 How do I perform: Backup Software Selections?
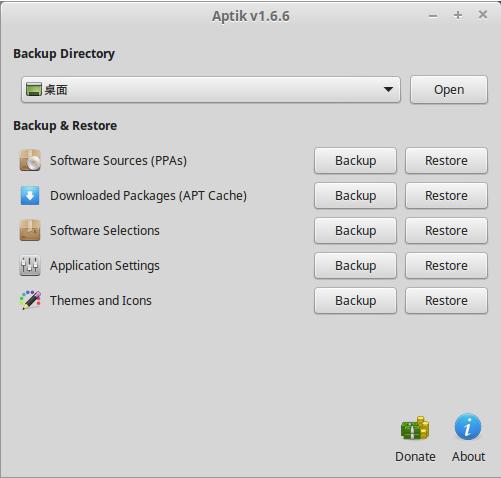point(355,230)
